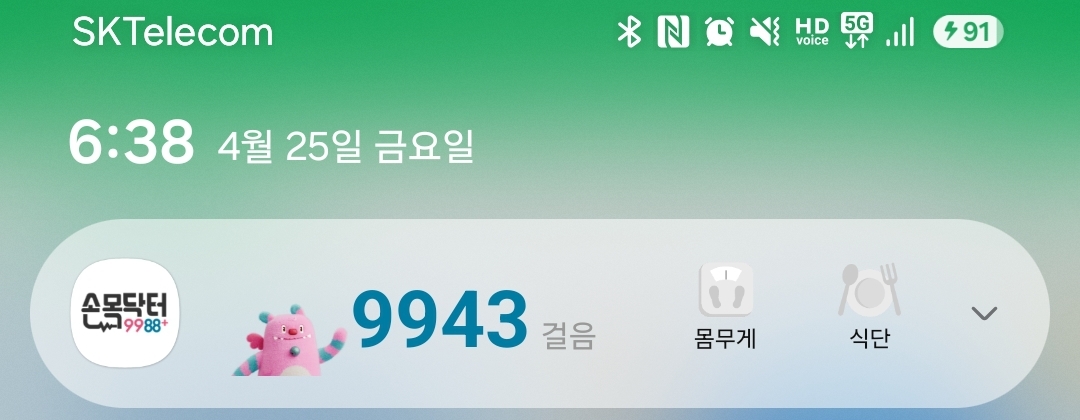Tap the SKTelecom carrier name
The width and height of the screenshot is (1080, 420).
point(172,32)
